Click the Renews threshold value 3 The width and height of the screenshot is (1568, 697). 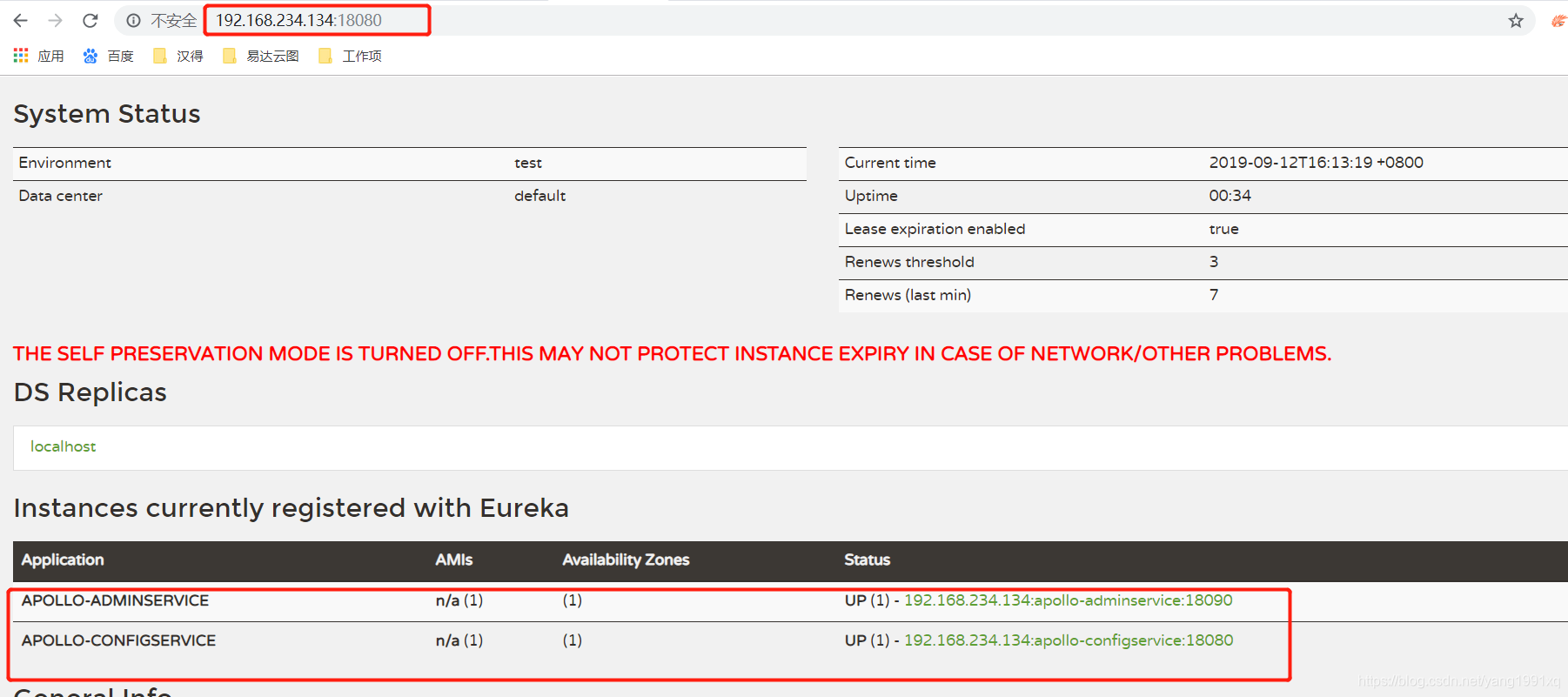1214,262
